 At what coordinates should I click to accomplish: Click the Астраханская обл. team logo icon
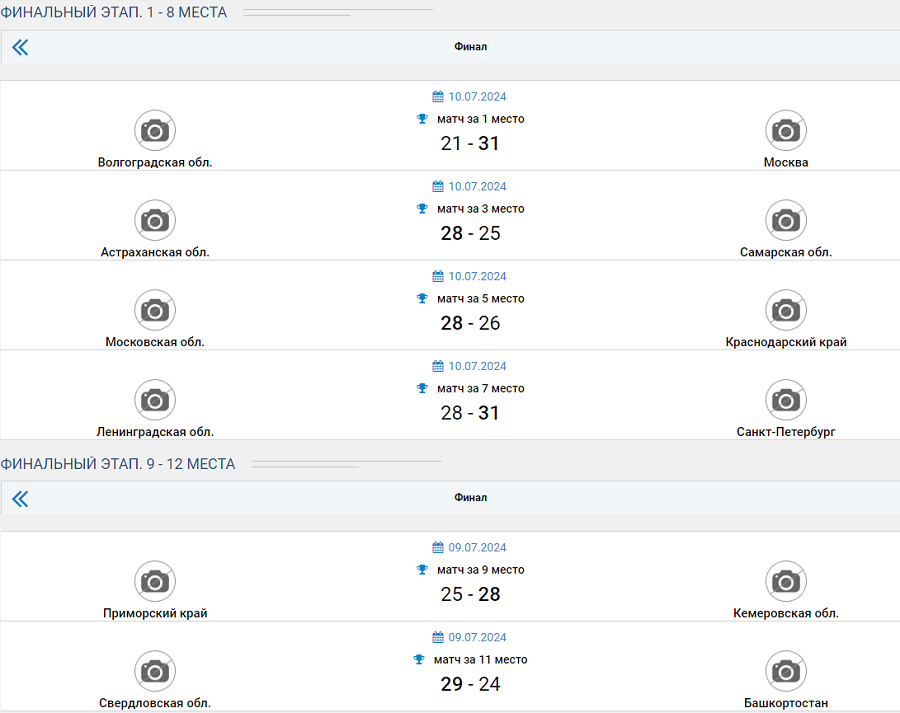coord(155,220)
